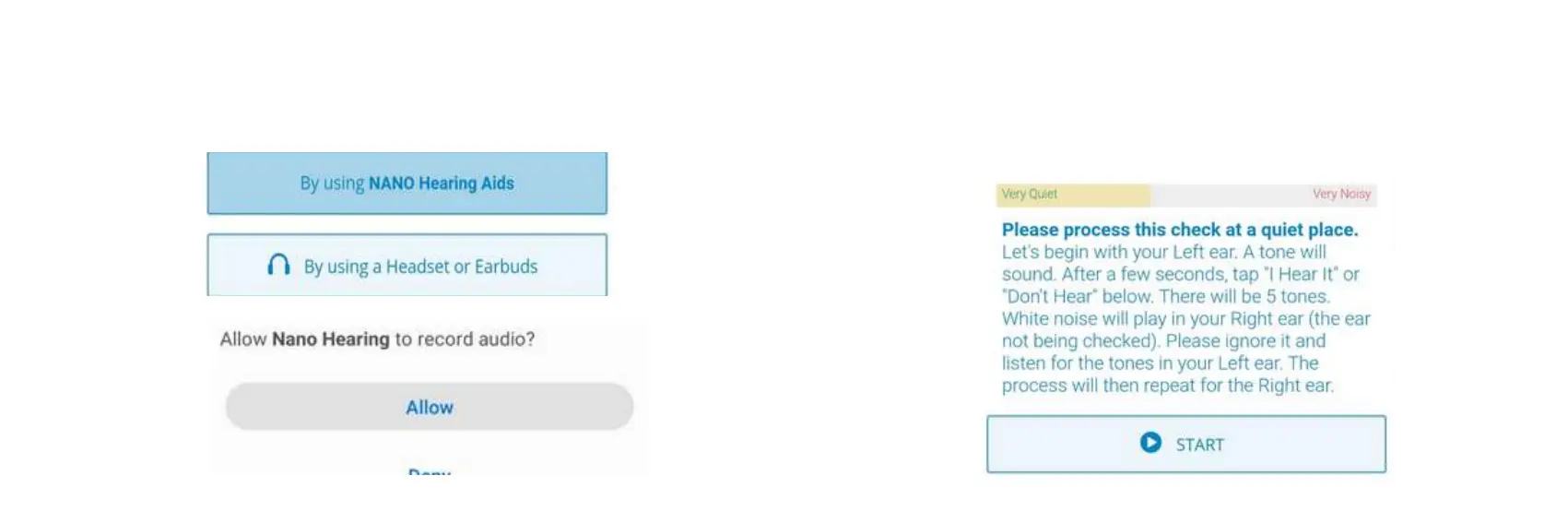Click the record audio permission question

point(377,339)
